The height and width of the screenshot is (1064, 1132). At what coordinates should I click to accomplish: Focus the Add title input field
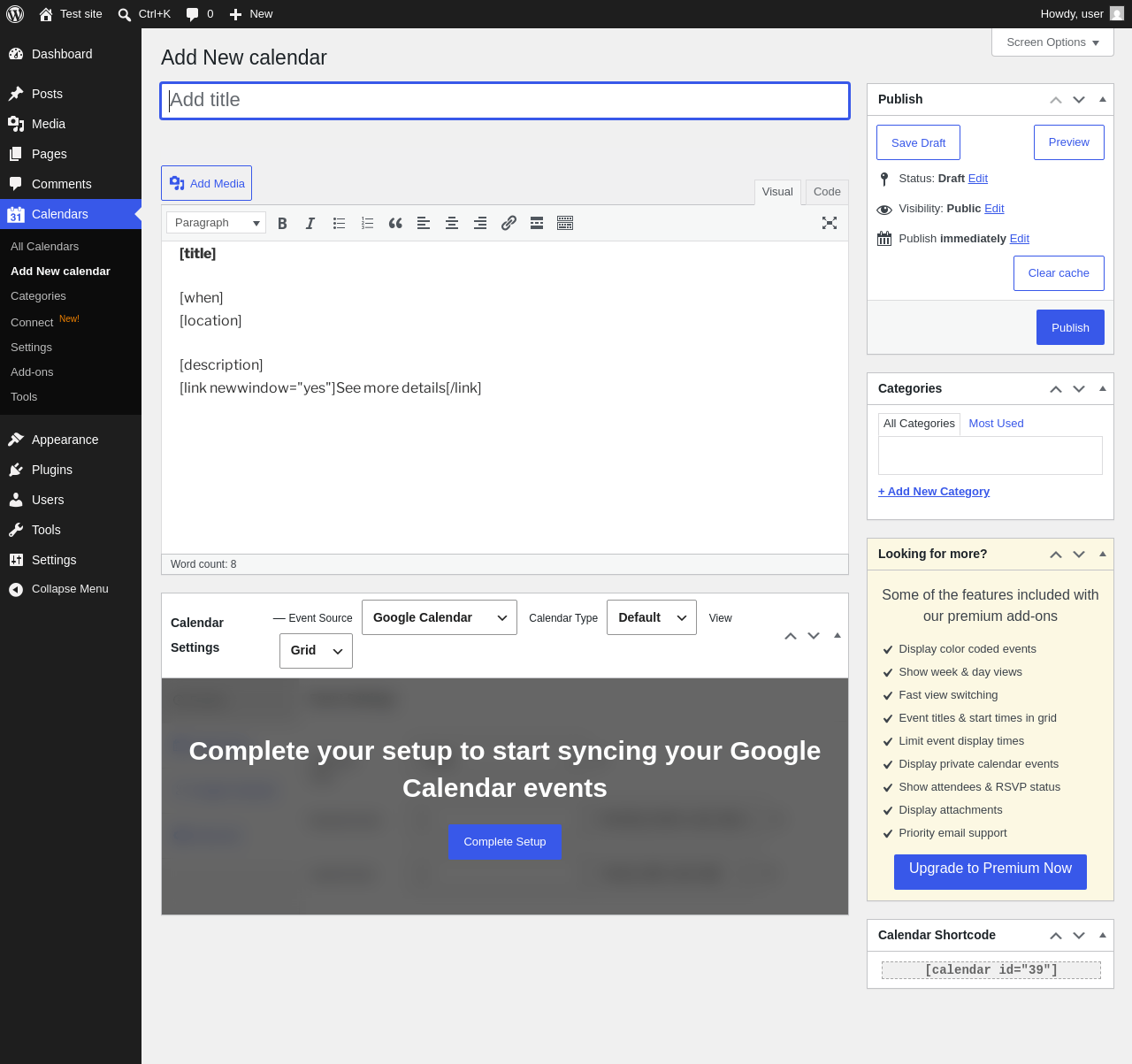coord(505,101)
